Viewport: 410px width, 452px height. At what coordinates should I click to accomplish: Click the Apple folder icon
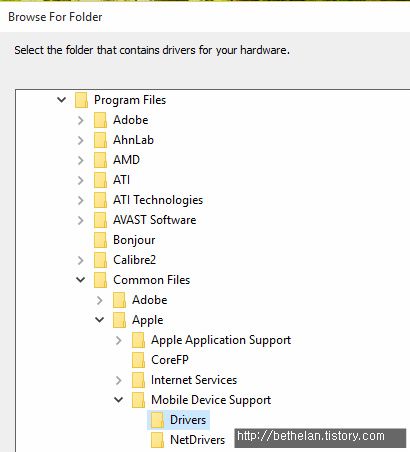coord(119,320)
